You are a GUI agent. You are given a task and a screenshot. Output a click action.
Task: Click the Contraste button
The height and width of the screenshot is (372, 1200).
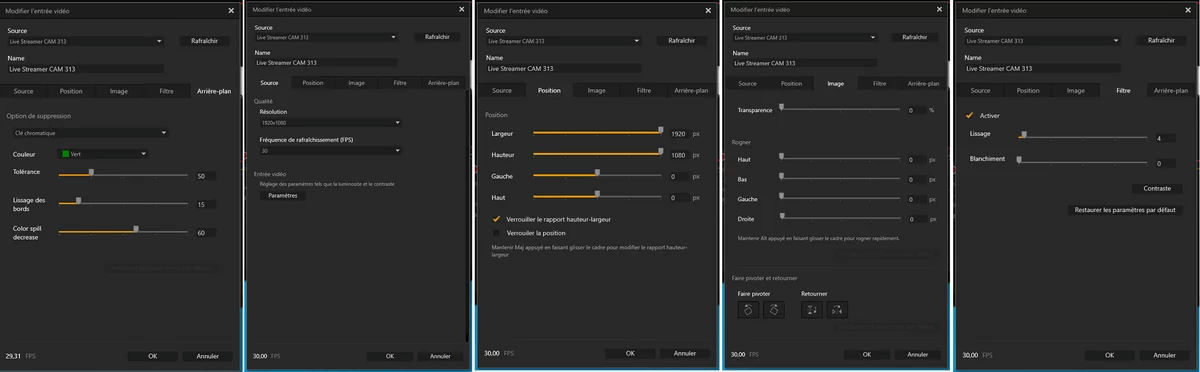(x=1157, y=188)
